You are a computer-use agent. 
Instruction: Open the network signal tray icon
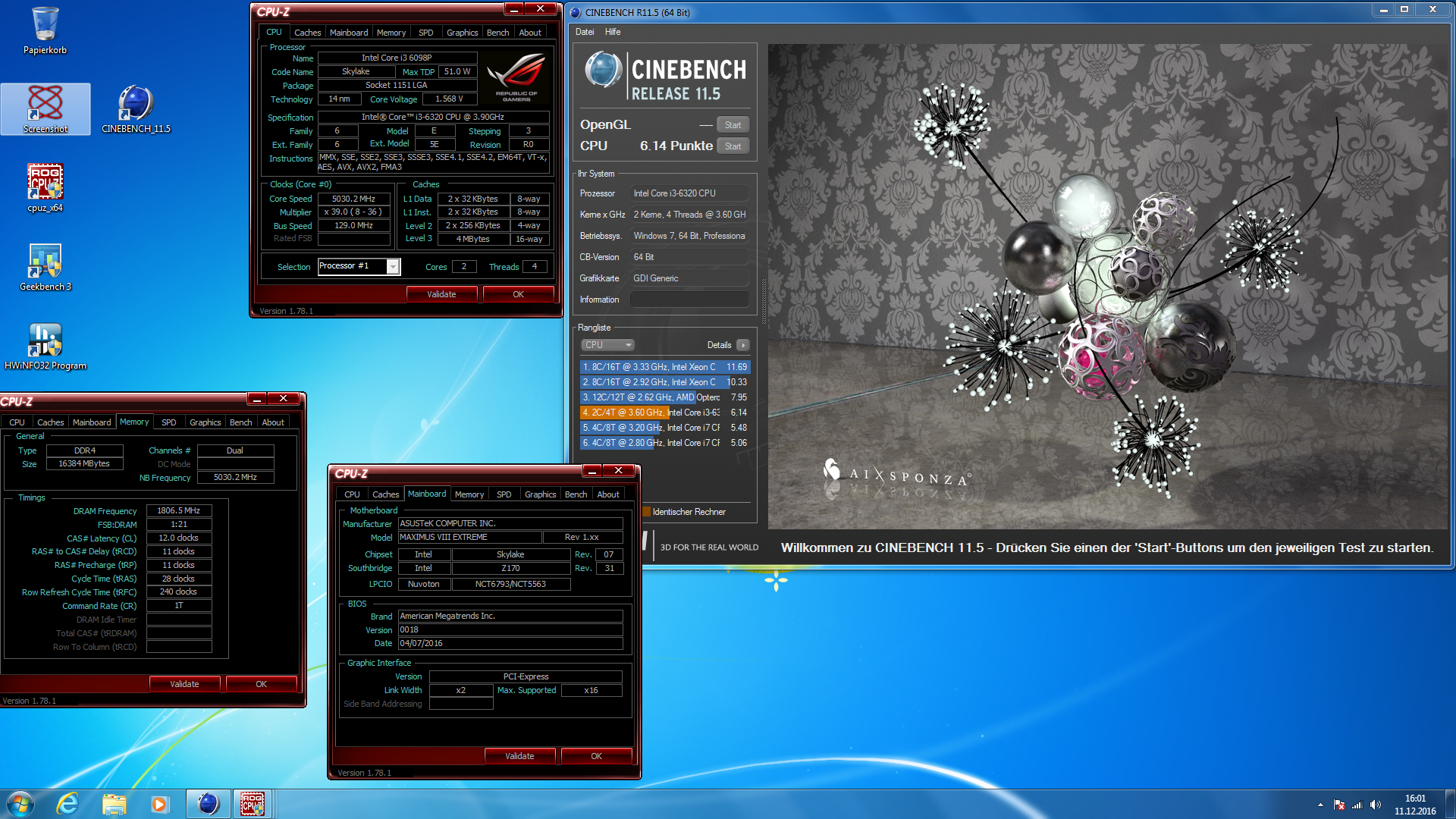(1357, 805)
